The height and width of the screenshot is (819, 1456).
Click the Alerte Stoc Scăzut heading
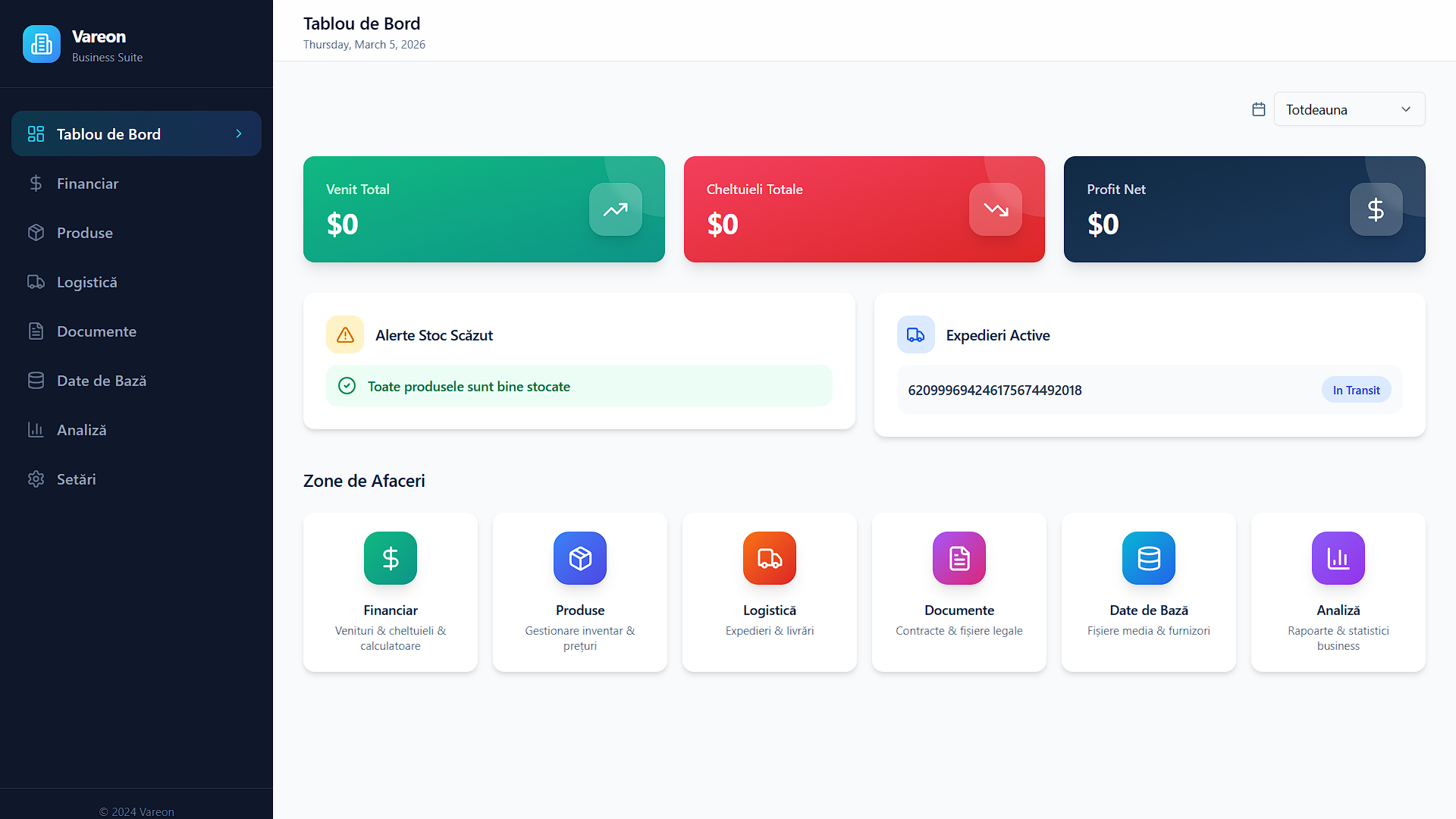point(434,335)
